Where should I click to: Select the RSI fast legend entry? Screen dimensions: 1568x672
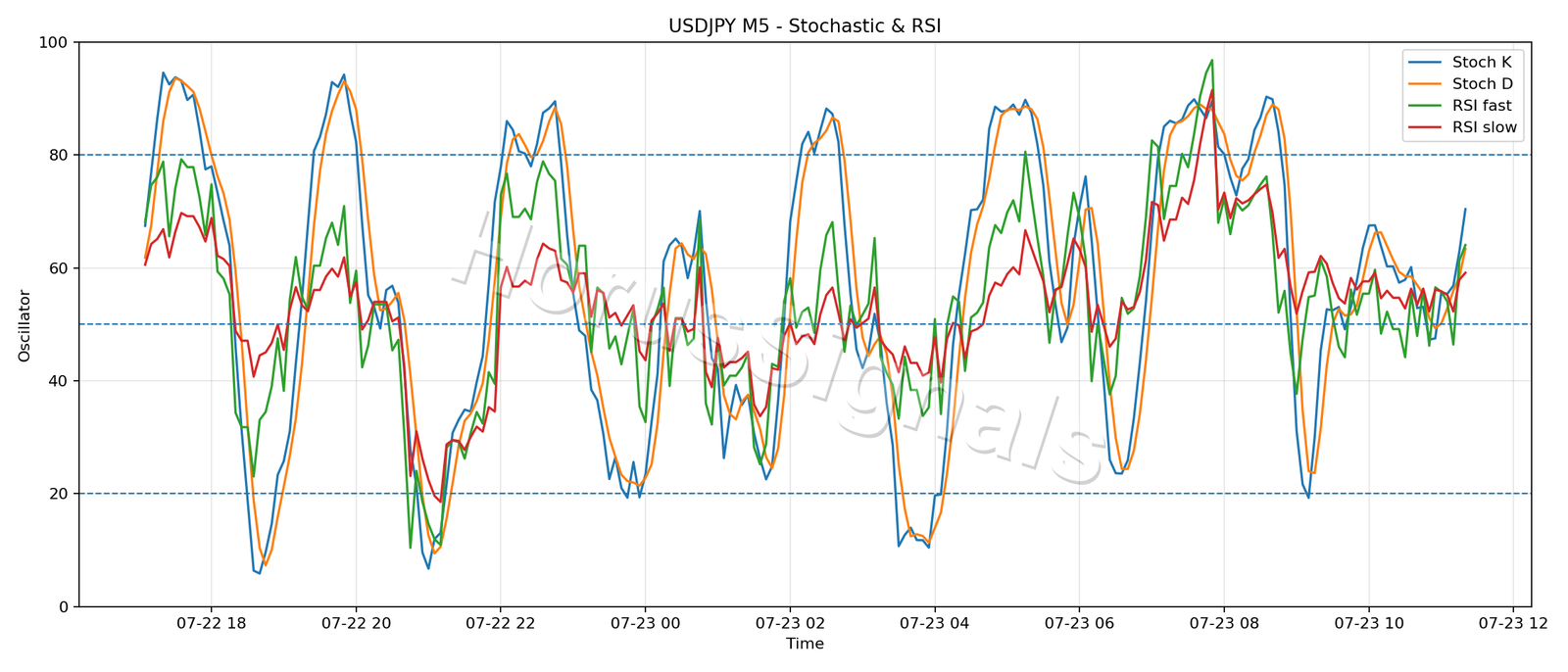pos(1461,106)
